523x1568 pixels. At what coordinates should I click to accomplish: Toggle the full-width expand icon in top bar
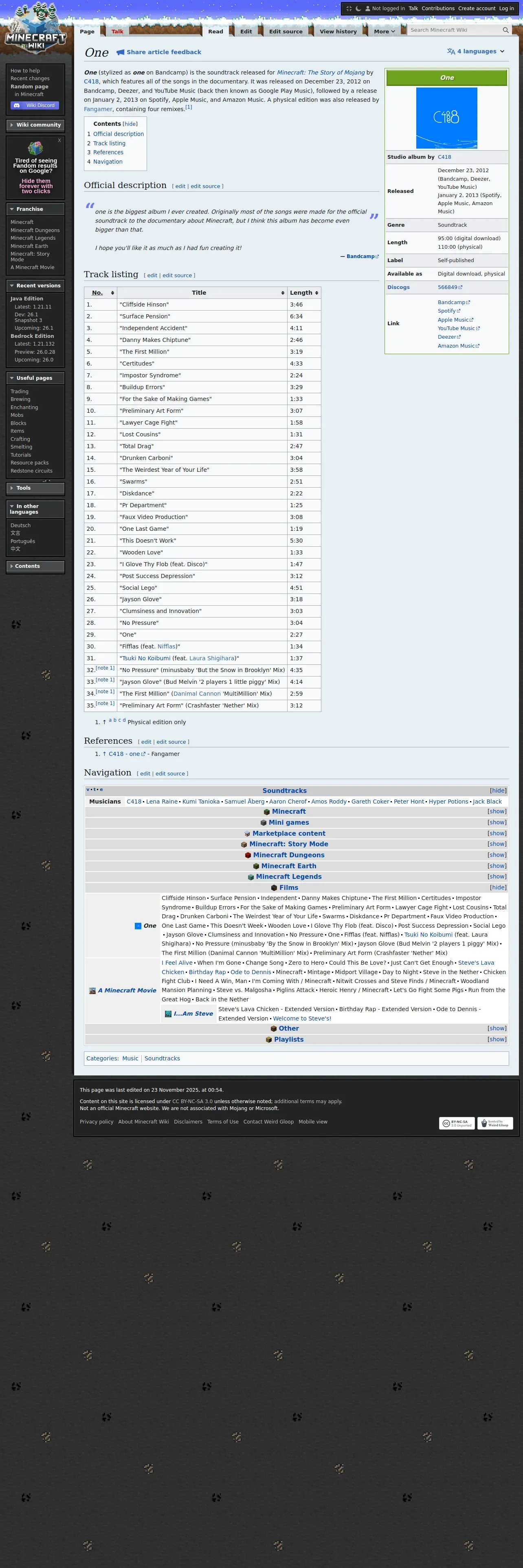point(349,9)
